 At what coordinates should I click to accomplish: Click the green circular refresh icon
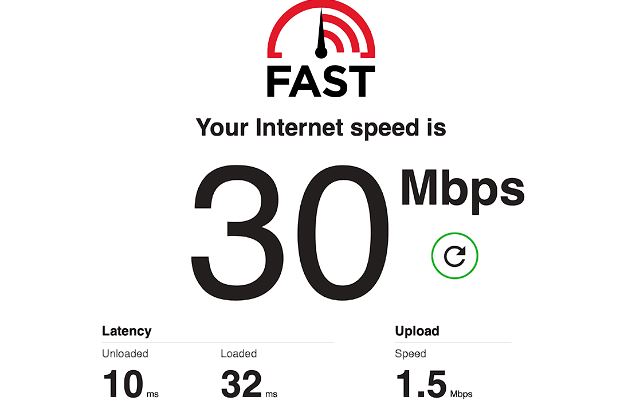(x=455, y=256)
